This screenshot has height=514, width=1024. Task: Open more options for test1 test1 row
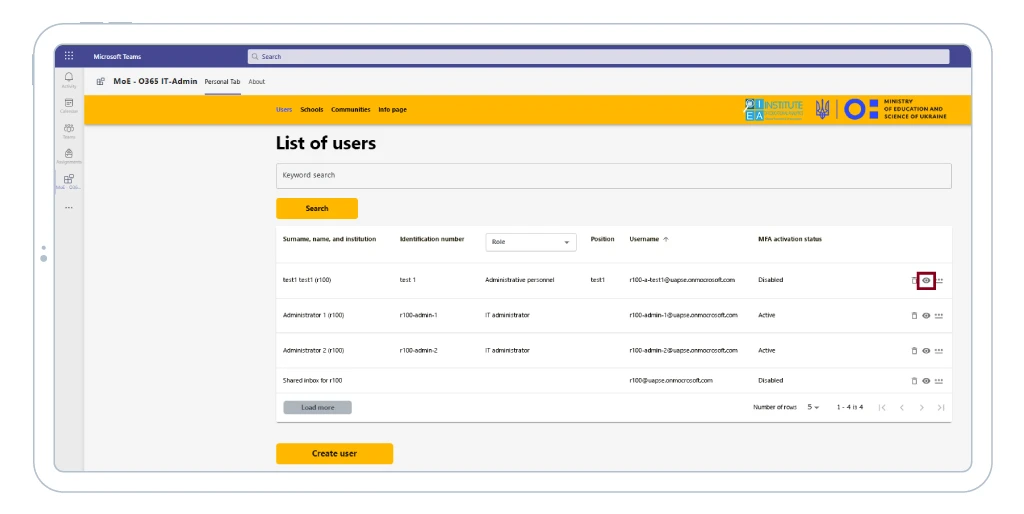tap(939, 280)
